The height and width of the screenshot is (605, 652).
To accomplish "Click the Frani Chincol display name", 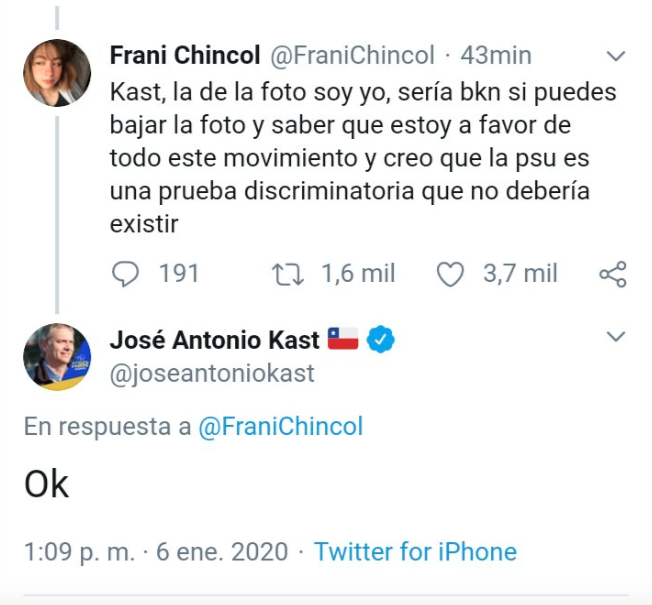I will 185,55.
